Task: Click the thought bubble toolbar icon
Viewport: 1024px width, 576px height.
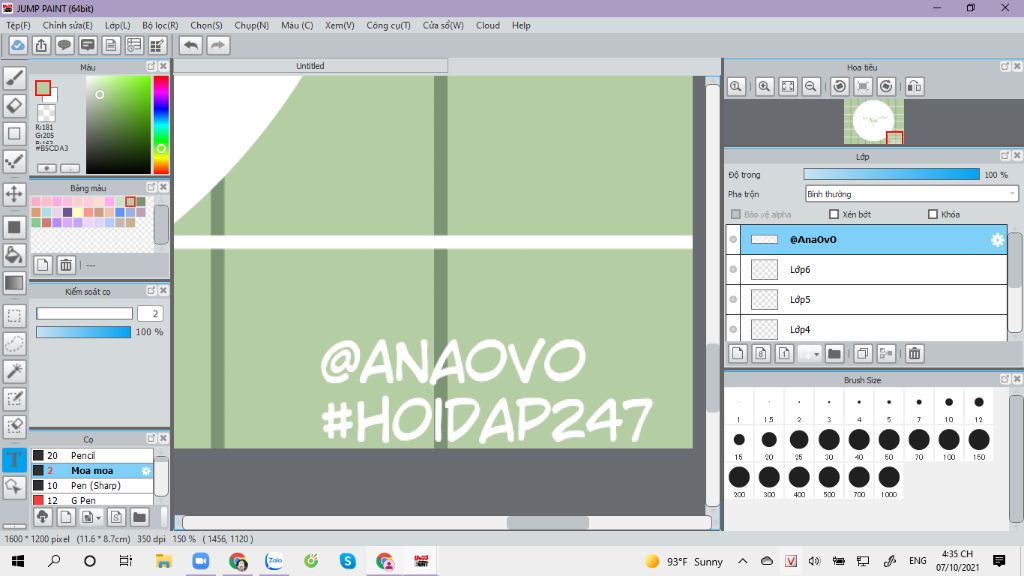Action: point(64,45)
